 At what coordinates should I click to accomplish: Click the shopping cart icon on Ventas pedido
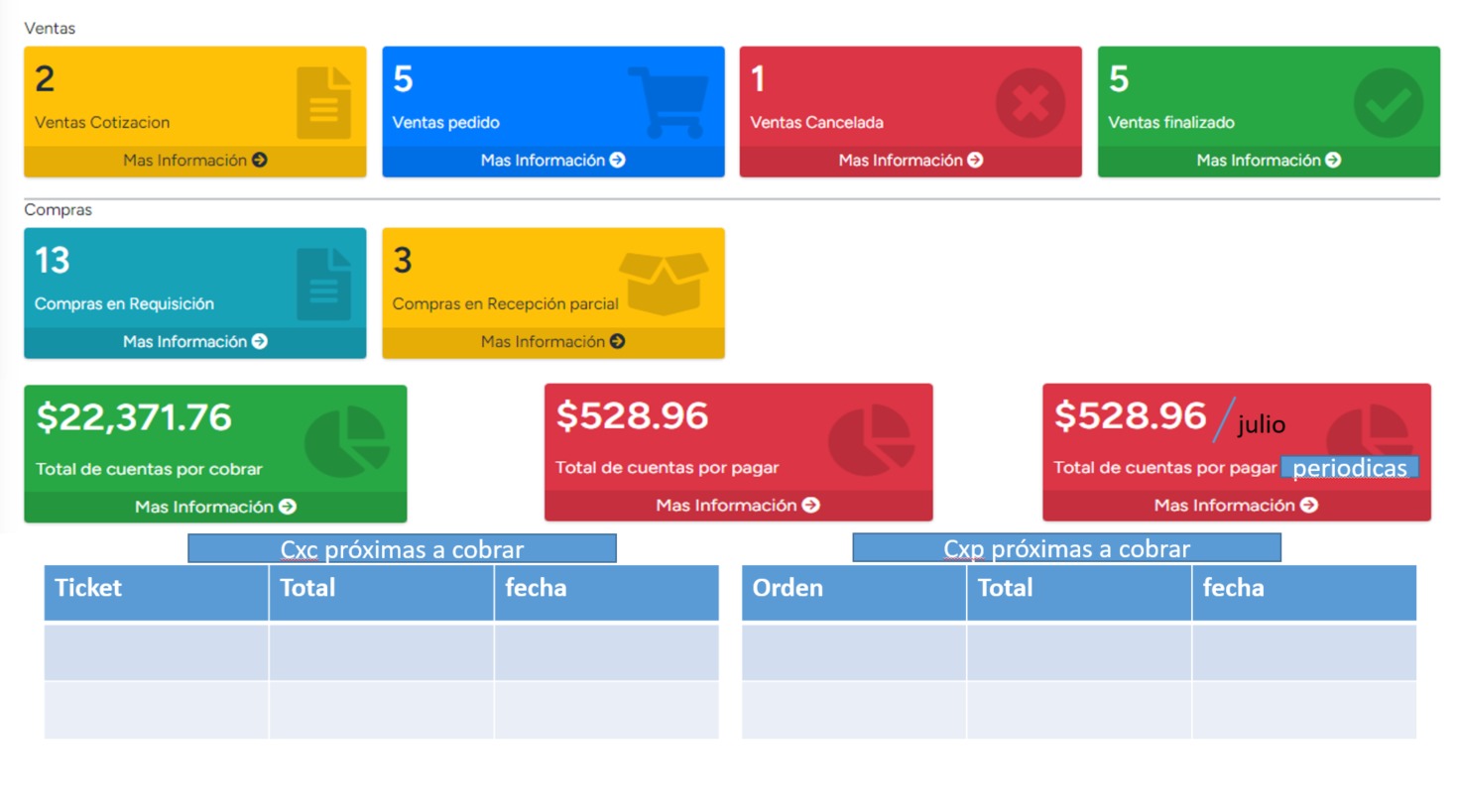click(669, 101)
